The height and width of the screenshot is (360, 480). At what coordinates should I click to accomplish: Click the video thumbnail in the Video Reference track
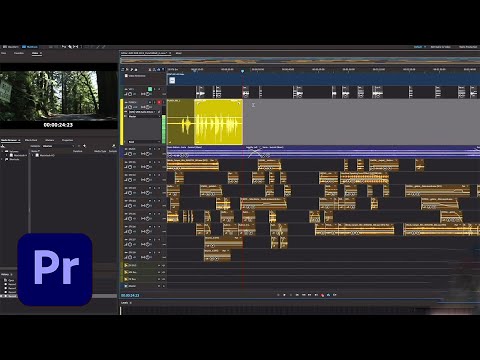coord(172,80)
